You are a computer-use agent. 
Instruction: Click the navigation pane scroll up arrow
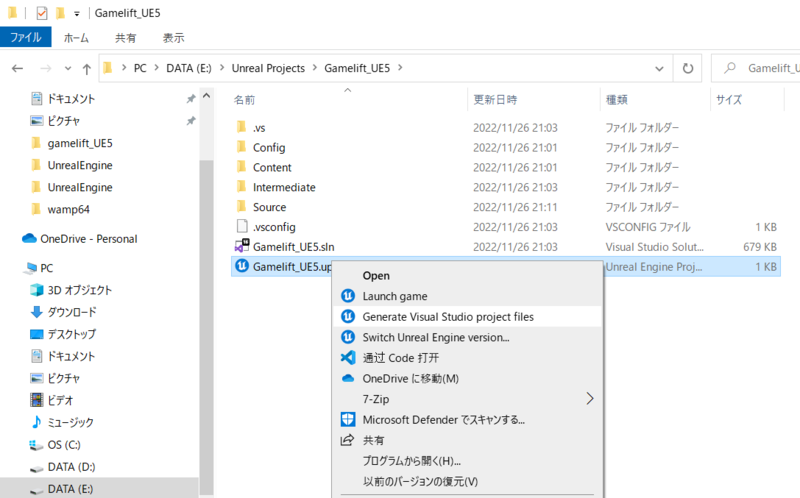(x=207, y=96)
